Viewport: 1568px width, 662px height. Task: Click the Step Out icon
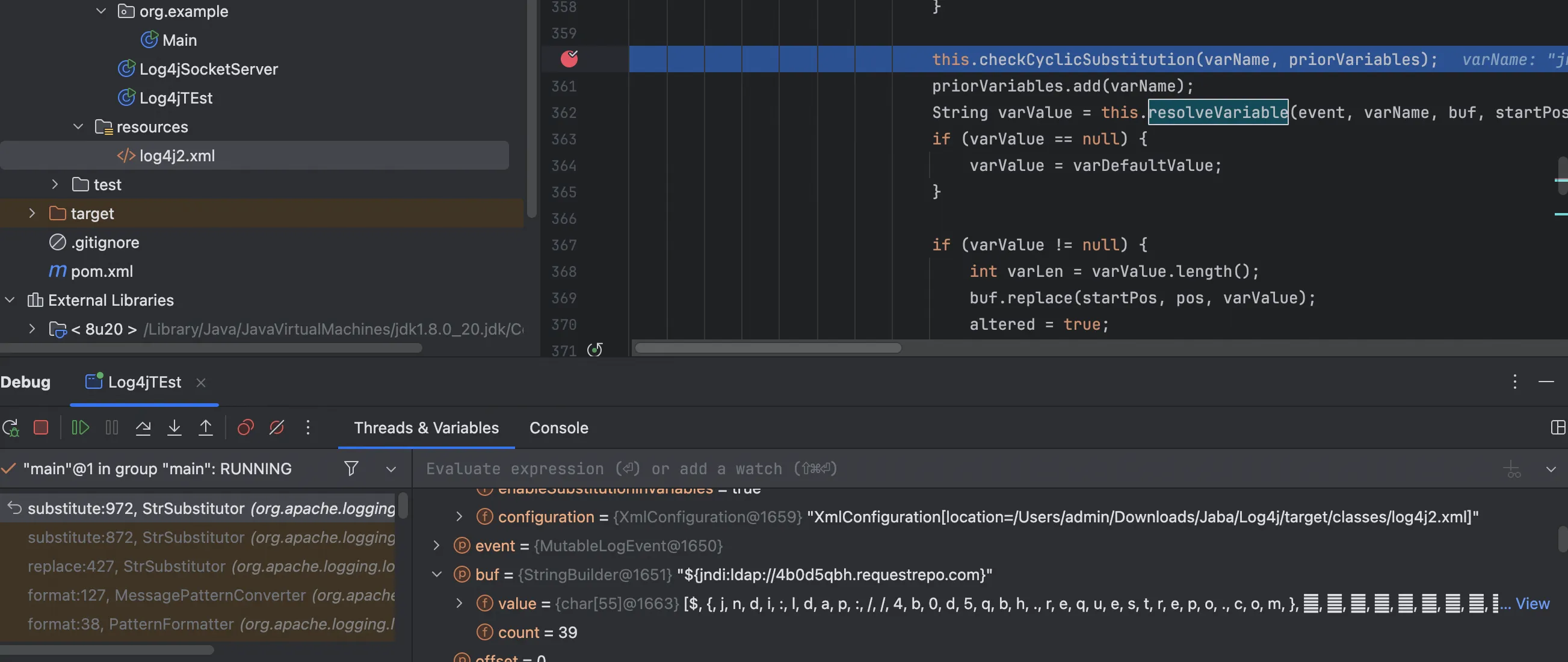point(206,427)
